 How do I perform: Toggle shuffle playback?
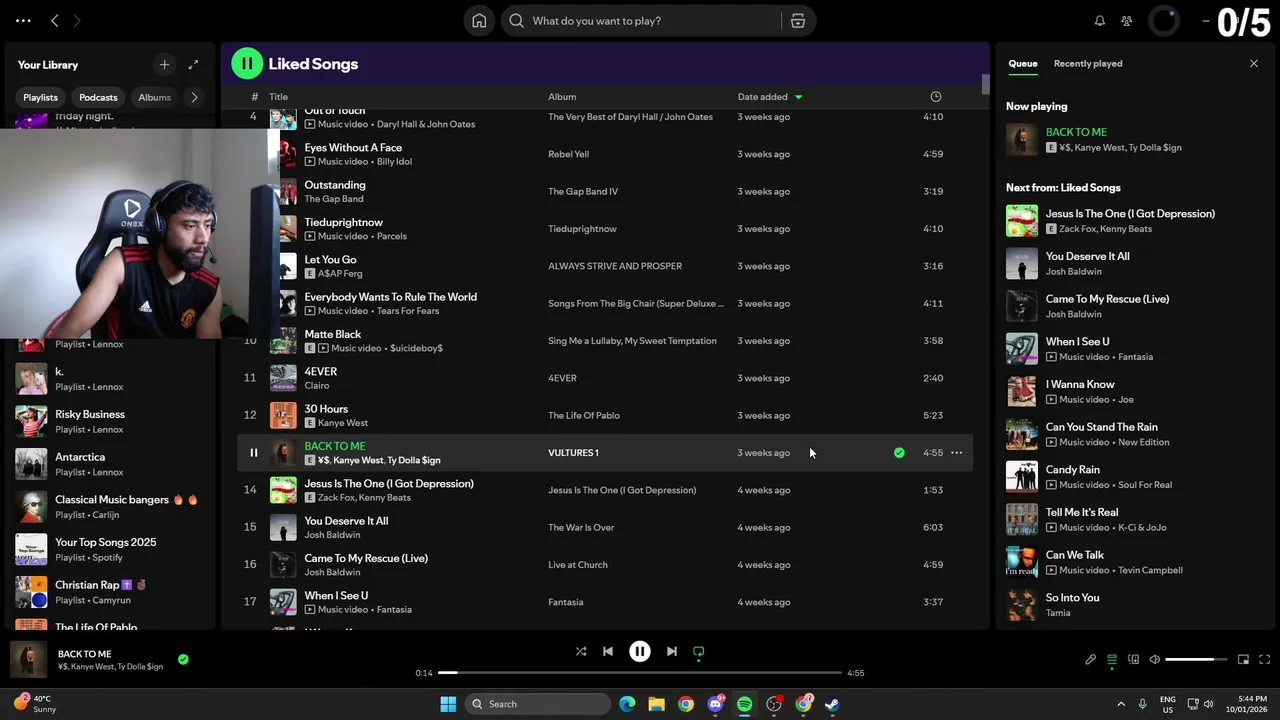[x=581, y=651]
